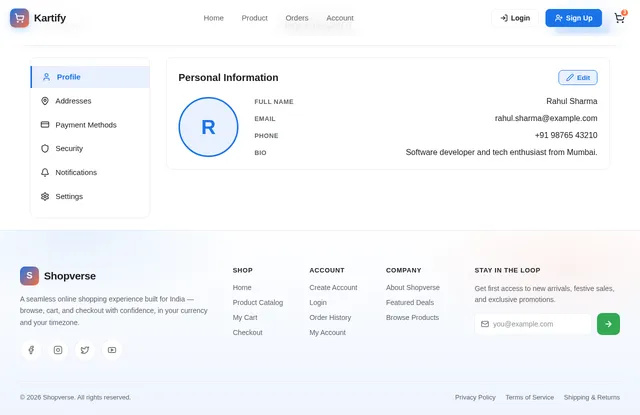Open the Privacy Policy footer link

(475, 397)
